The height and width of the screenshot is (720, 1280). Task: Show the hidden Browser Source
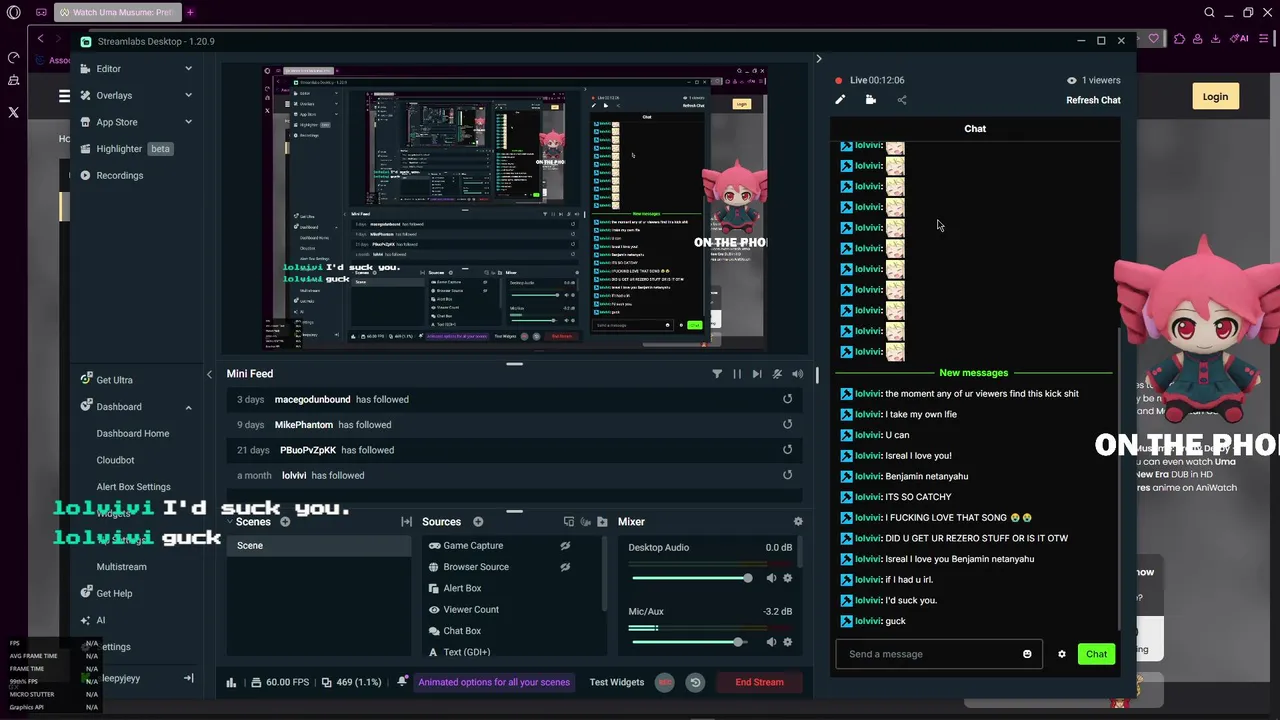(565, 567)
